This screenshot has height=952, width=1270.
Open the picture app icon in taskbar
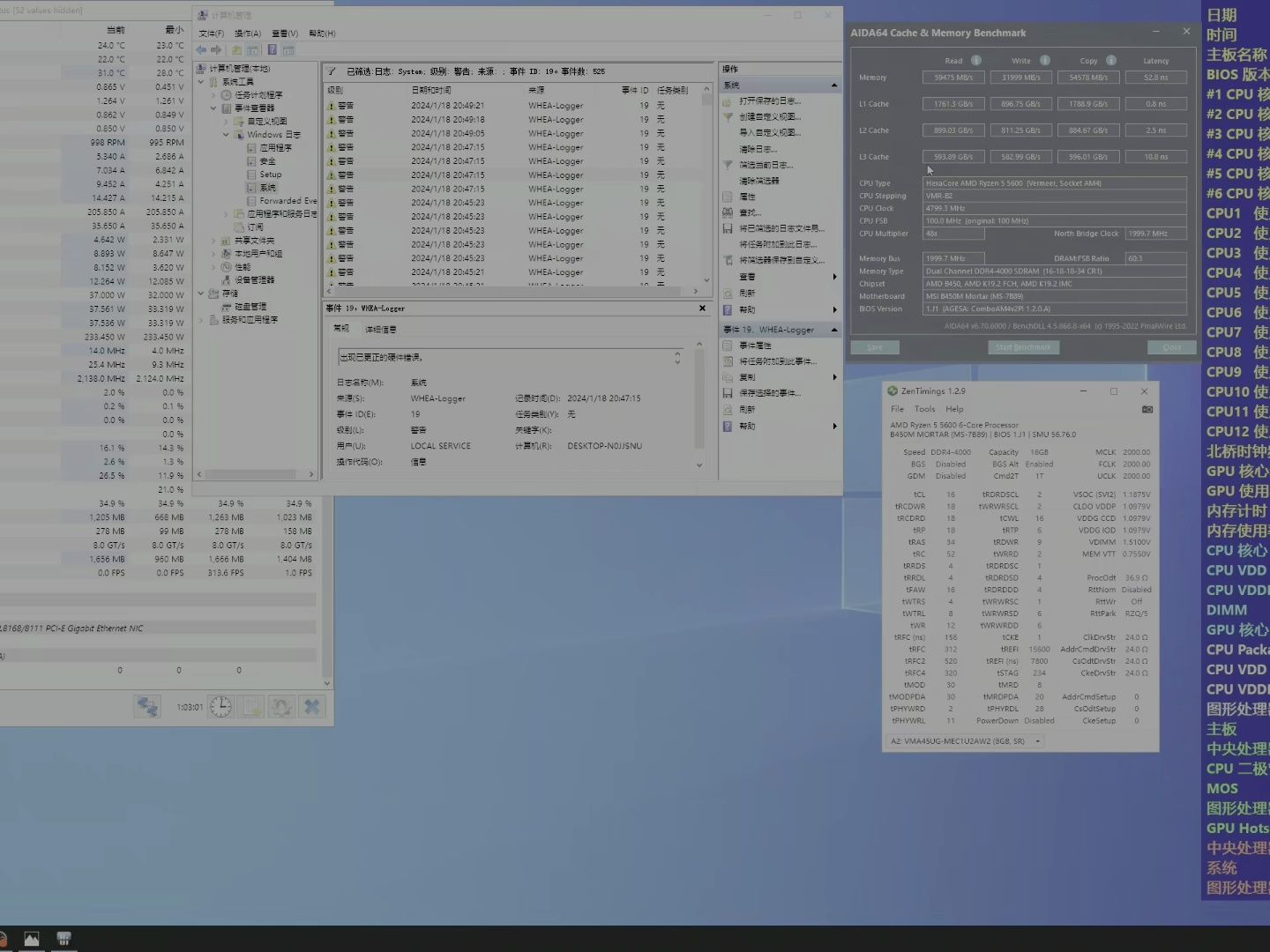[x=32, y=939]
